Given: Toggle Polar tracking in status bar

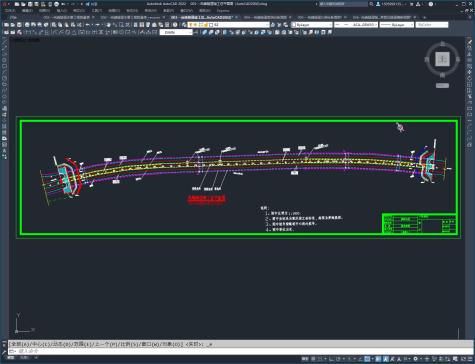Looking at the screenshot, I should coord(339,359).
